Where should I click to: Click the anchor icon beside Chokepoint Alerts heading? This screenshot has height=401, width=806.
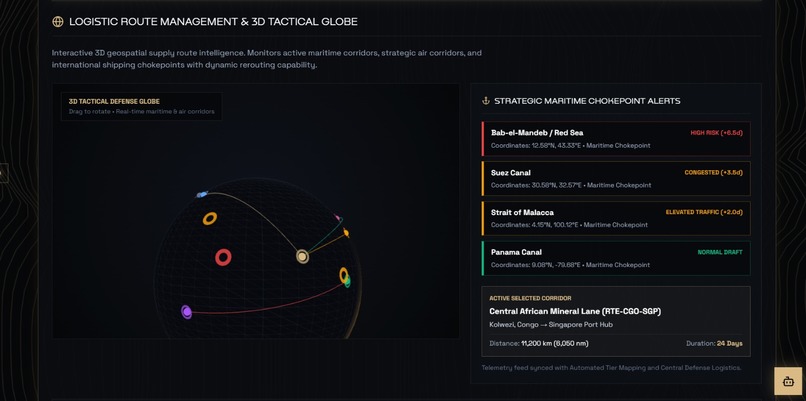click(x=485, y=101)
